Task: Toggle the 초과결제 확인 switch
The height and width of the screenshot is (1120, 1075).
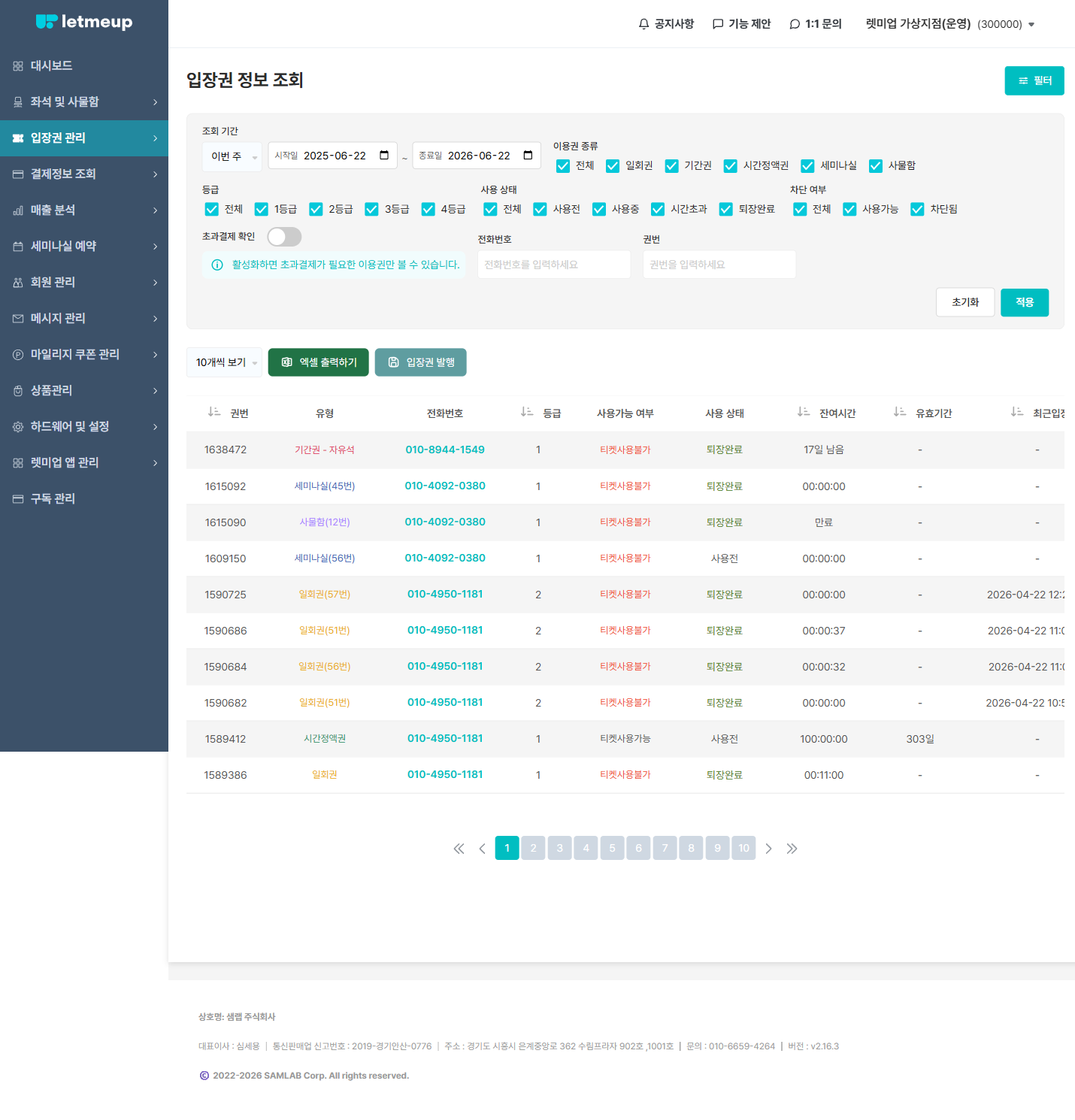Action: (x=284, y=237)
